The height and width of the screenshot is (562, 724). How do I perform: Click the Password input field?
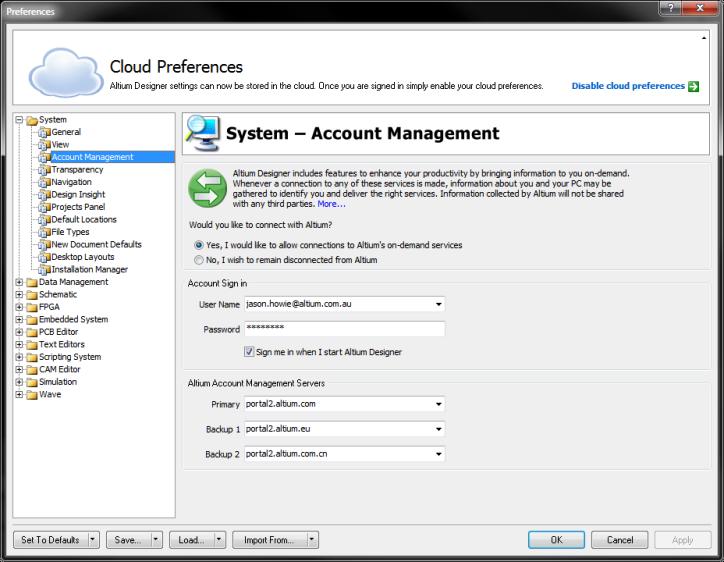coord(344,329)
